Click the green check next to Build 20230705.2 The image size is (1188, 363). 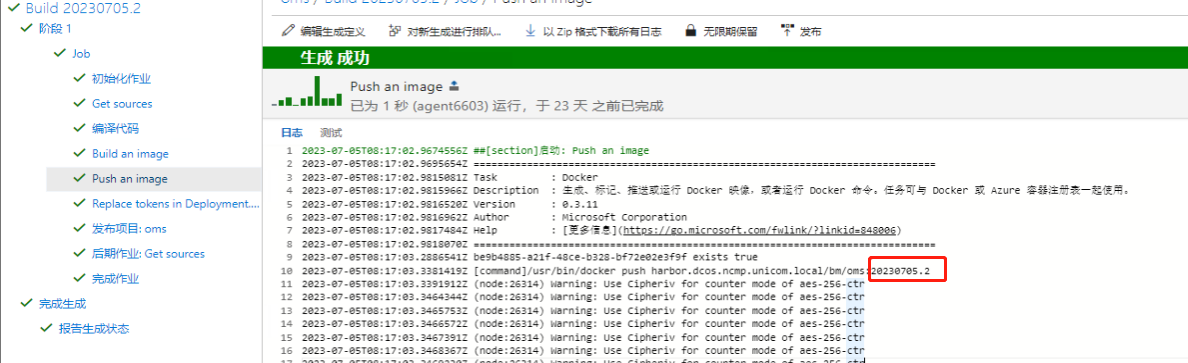(13, 9)
